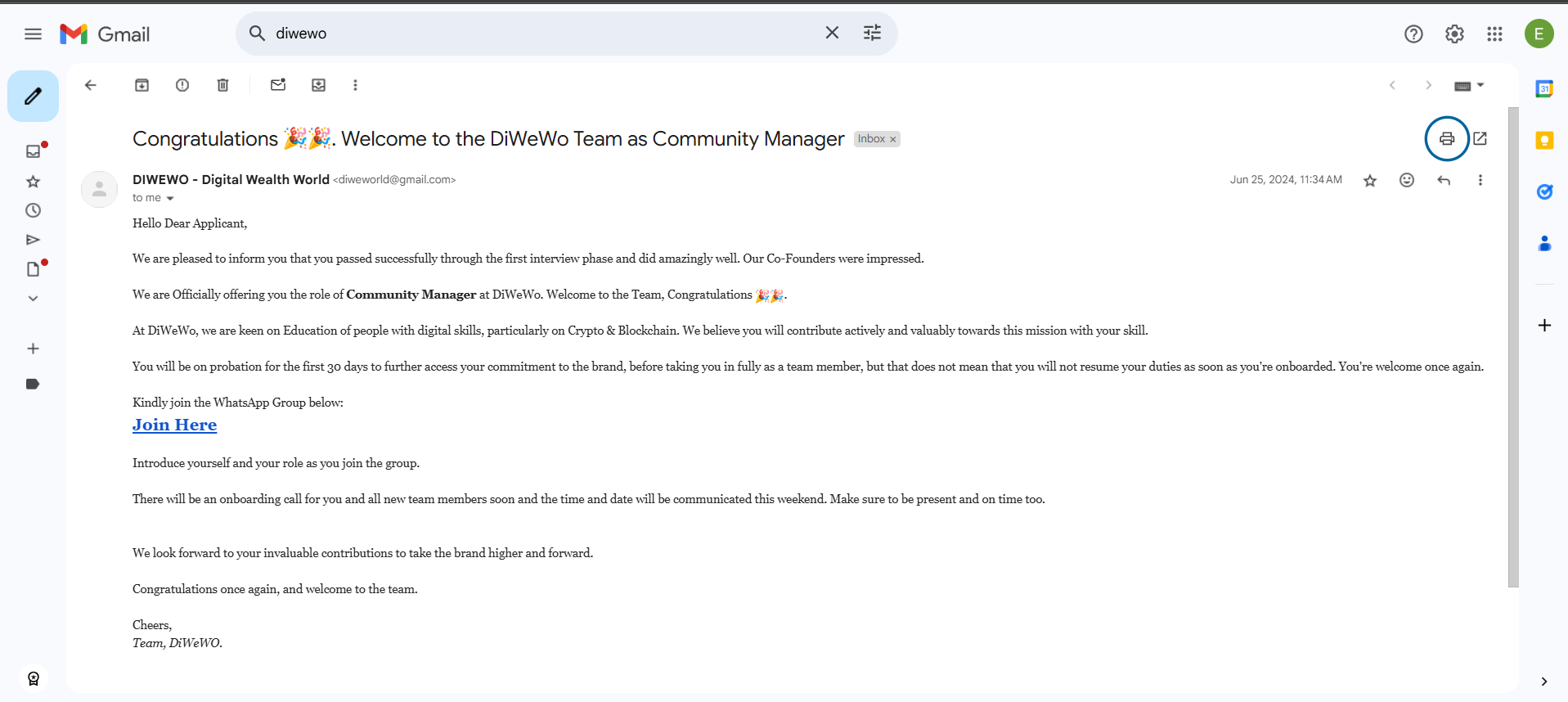Click the sender name DIWEWO - Digital Wealth World
Image resolution: width=1568 pixels, height=702 pixels.
(231, 179)
